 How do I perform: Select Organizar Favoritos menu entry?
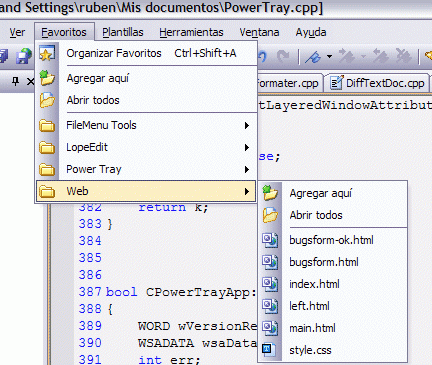coord(146,53)
